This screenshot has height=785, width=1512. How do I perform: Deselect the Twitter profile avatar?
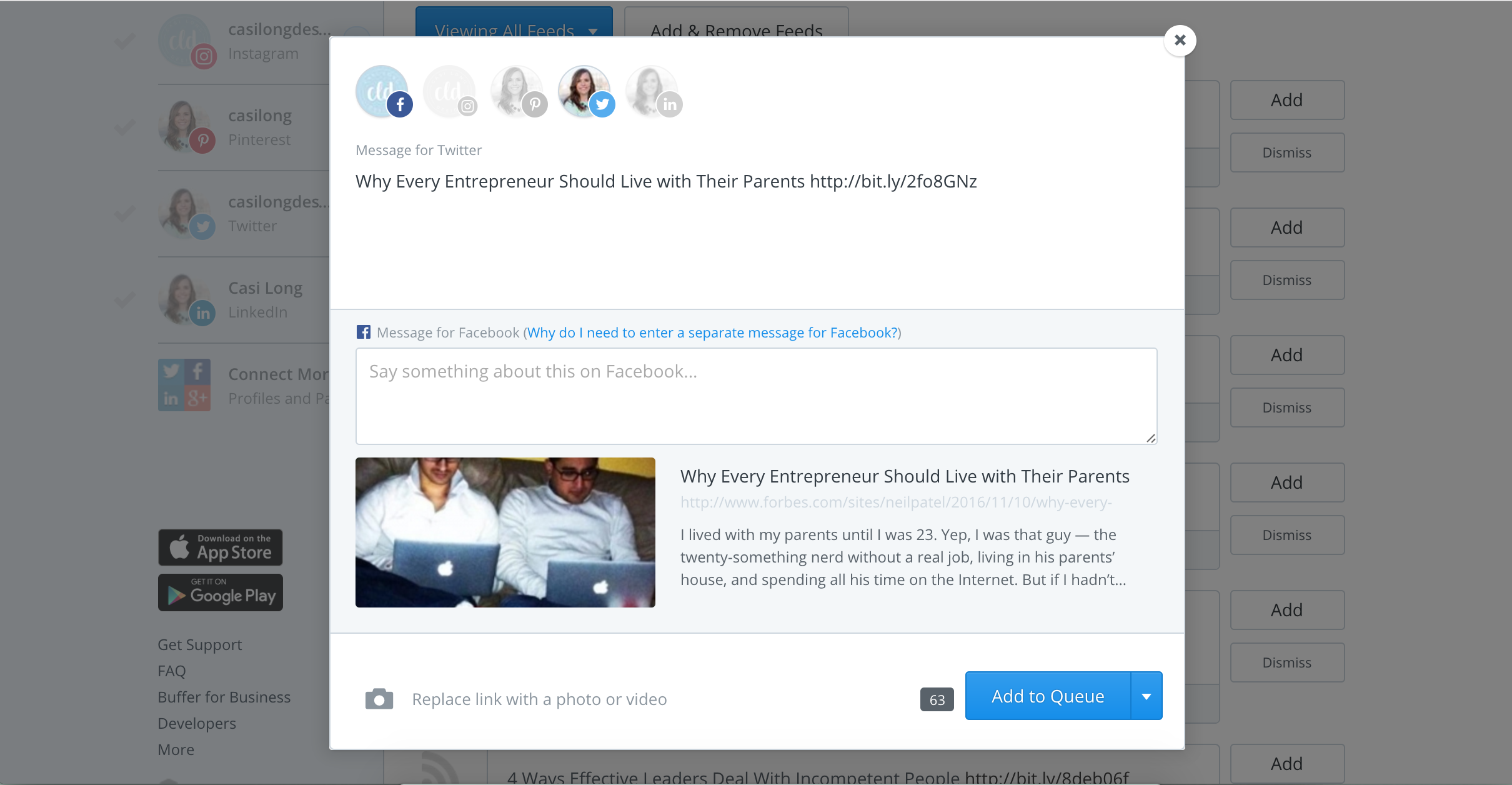[585, 91]
